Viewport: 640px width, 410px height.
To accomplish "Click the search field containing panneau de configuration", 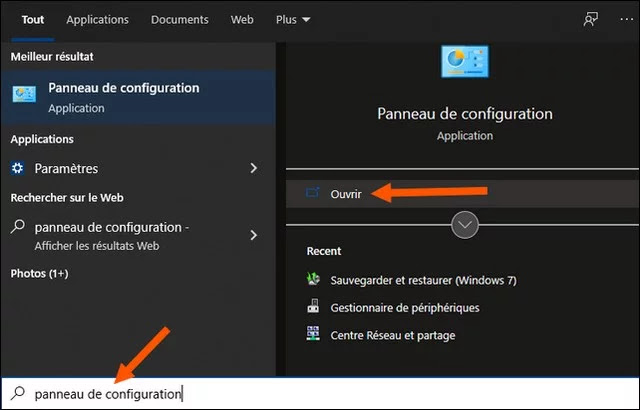I will [x=320, y=394].
